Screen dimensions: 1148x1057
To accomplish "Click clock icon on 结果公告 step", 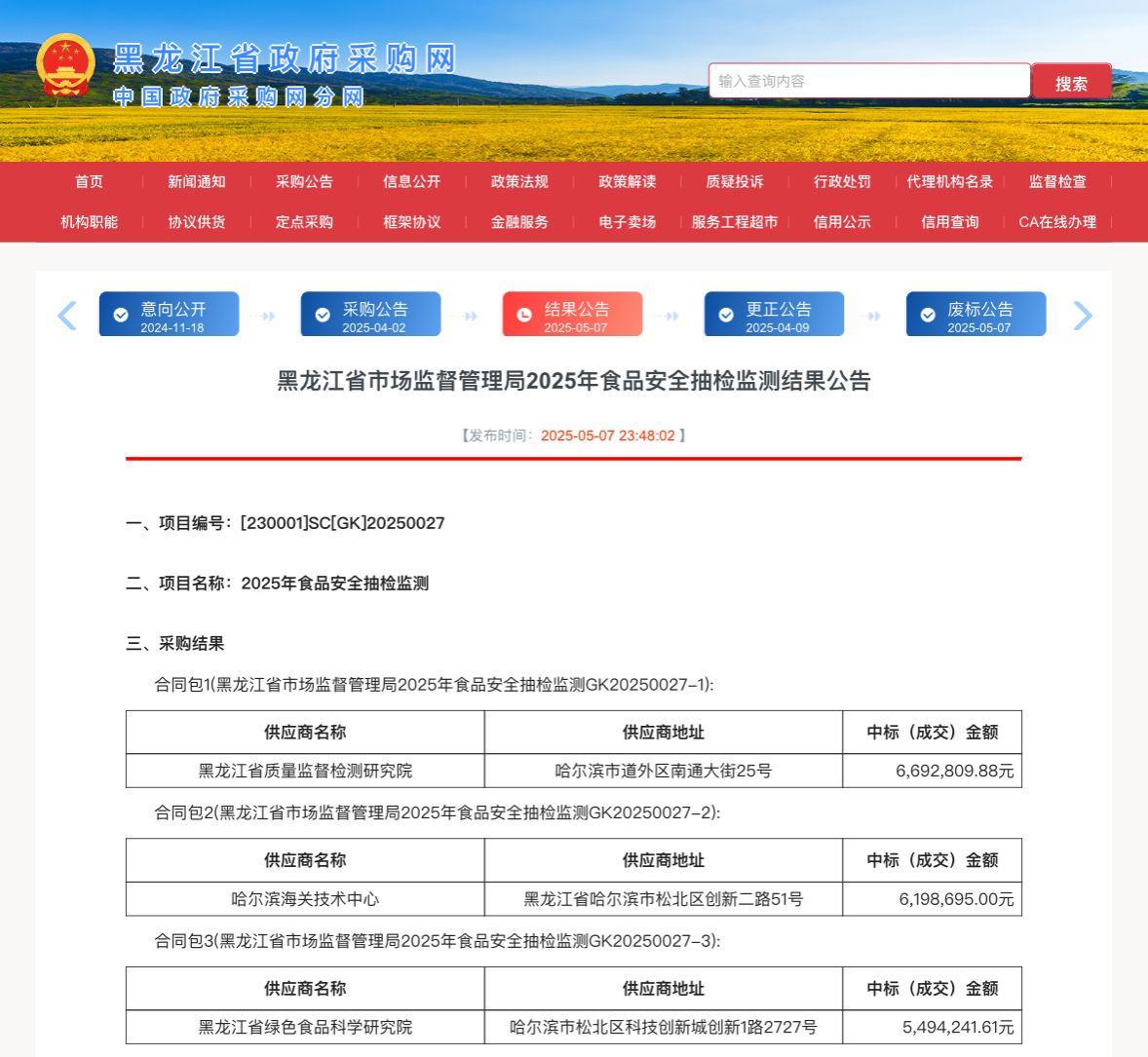I will click(524, 315).
